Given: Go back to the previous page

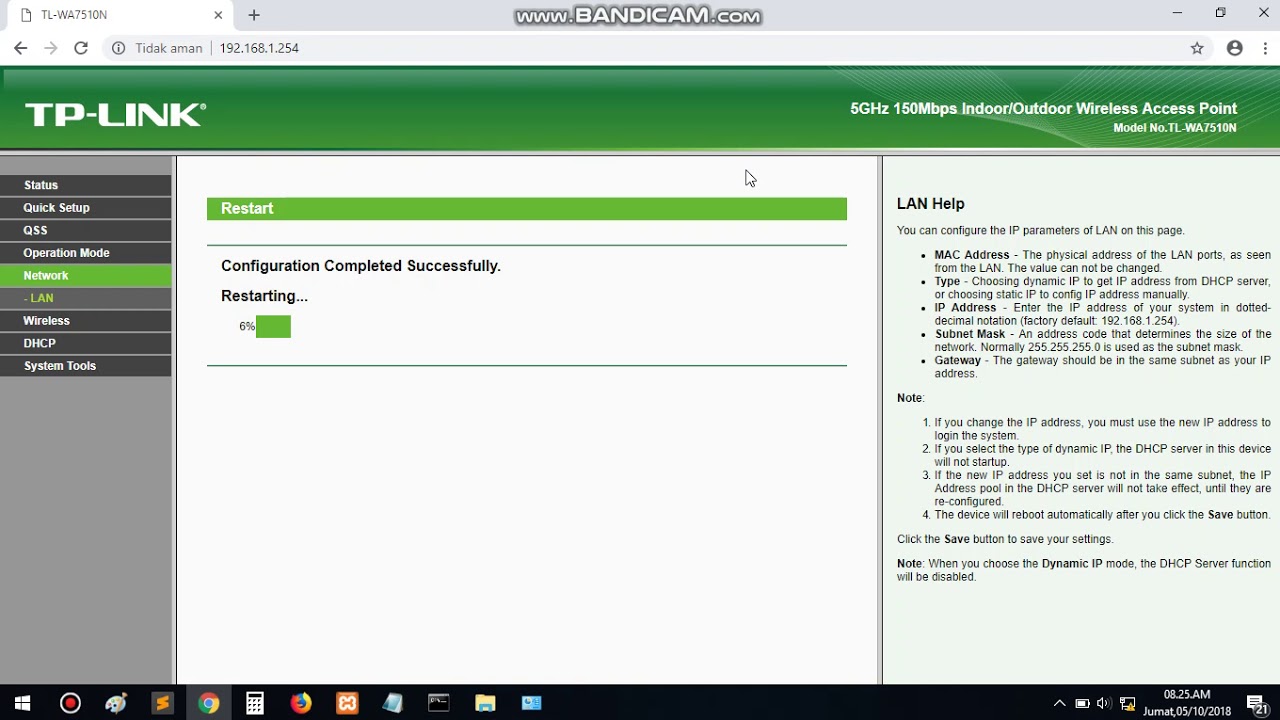Looking at the screenshot, I should [x=20, y=48].
